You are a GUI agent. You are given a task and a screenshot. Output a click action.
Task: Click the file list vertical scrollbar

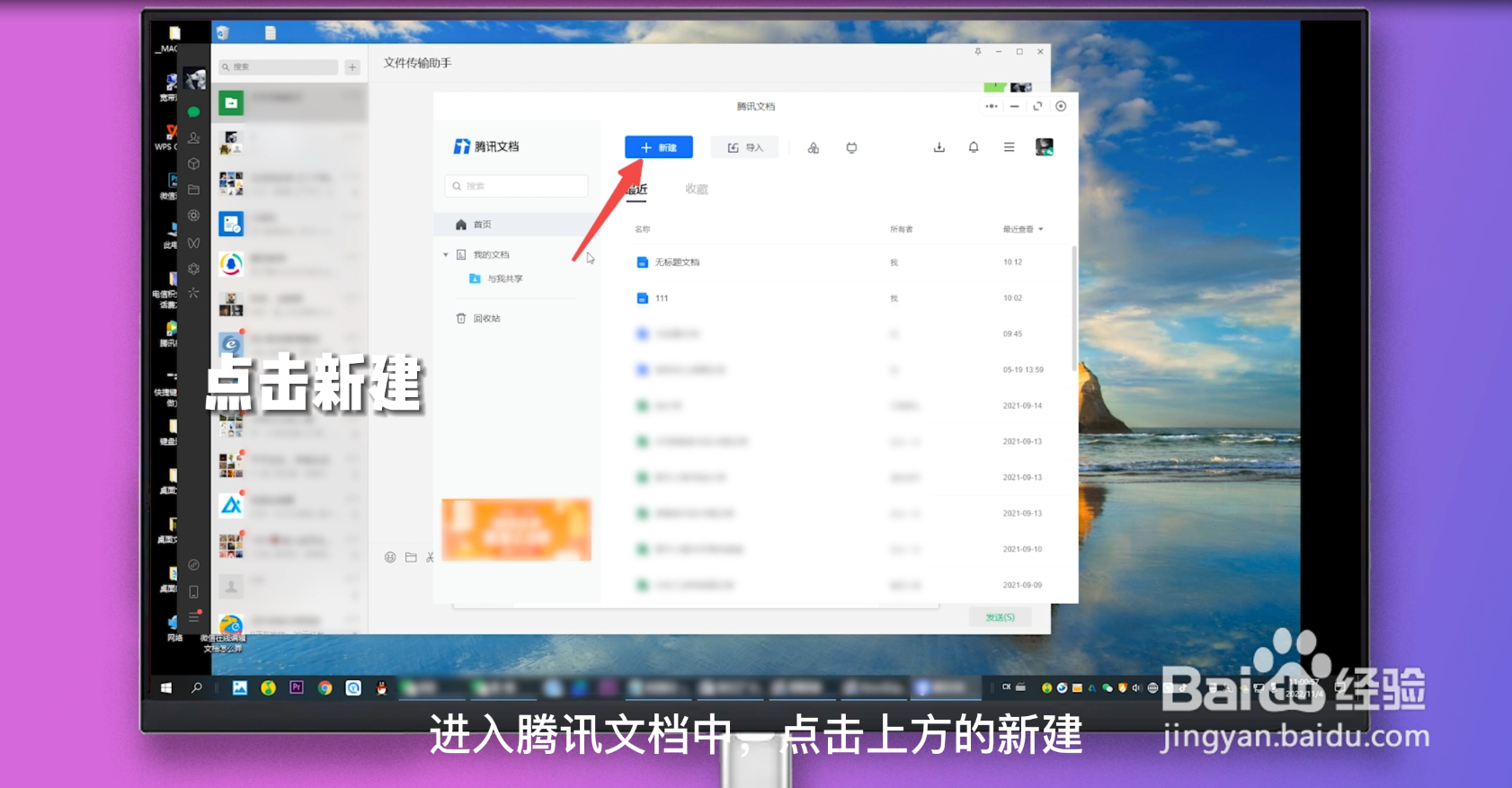[1074, 308]
